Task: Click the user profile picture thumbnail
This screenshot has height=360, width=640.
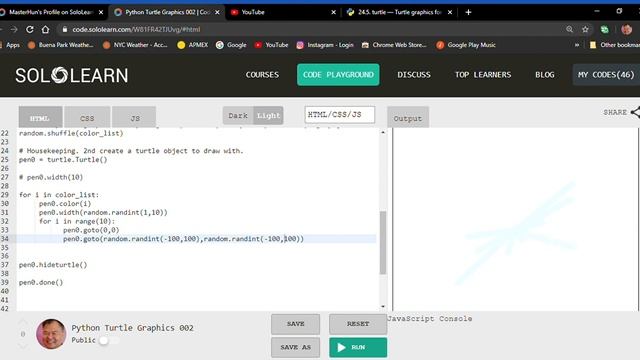Action: click(x=51, y=334)
